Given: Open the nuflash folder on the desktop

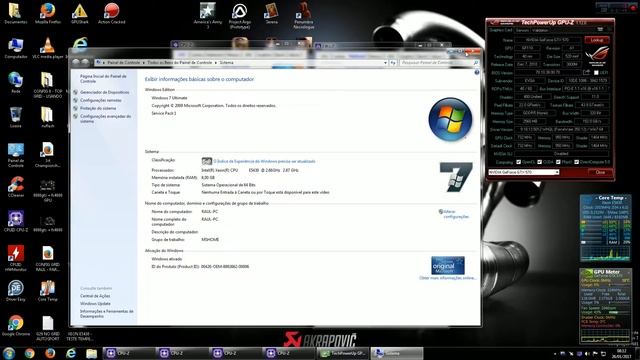Looking at the screenshot, I should click(48, 118).
